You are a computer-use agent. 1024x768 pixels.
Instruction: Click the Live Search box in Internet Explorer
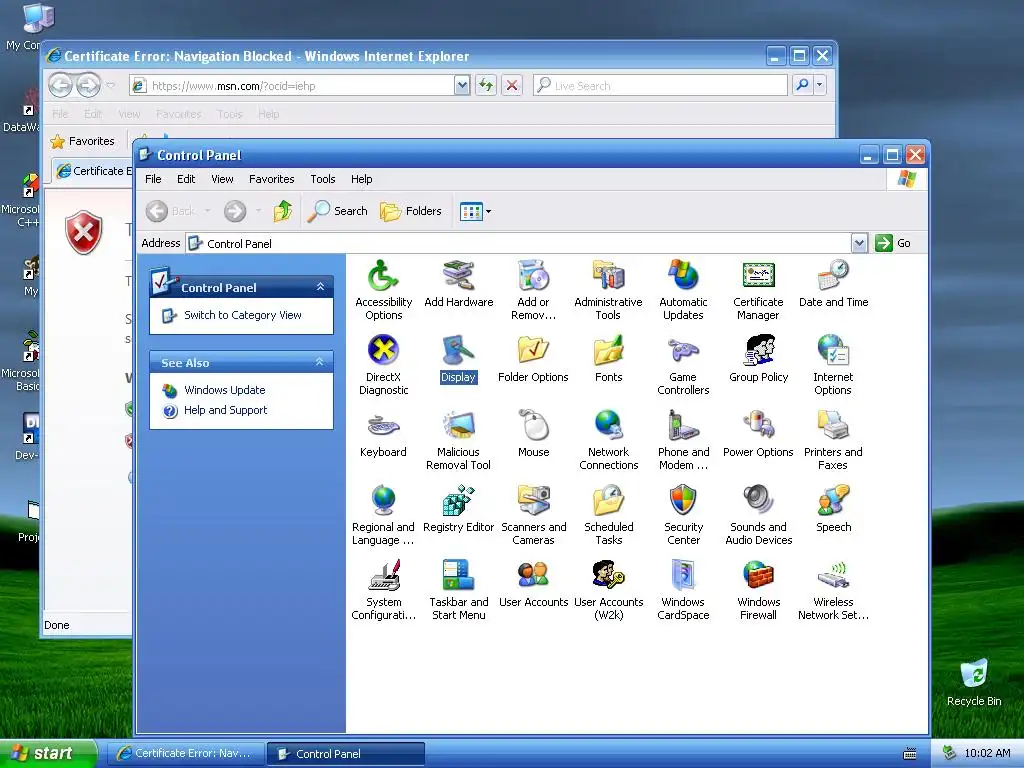(x=661, y=86)
